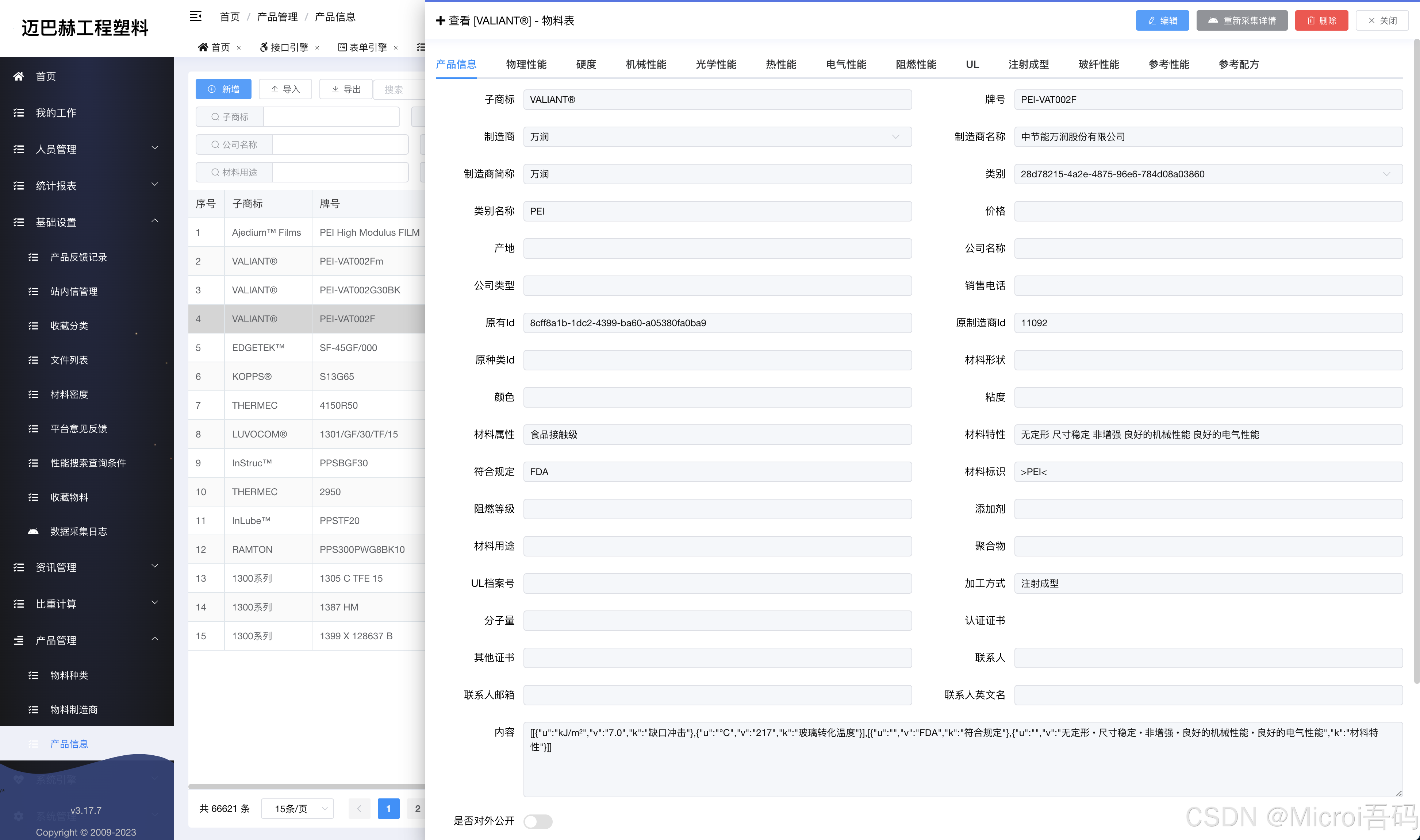Open the 类别 dropdown field
The width and height of the screenshot is (1420, 840).
[x=1208, y=174]
